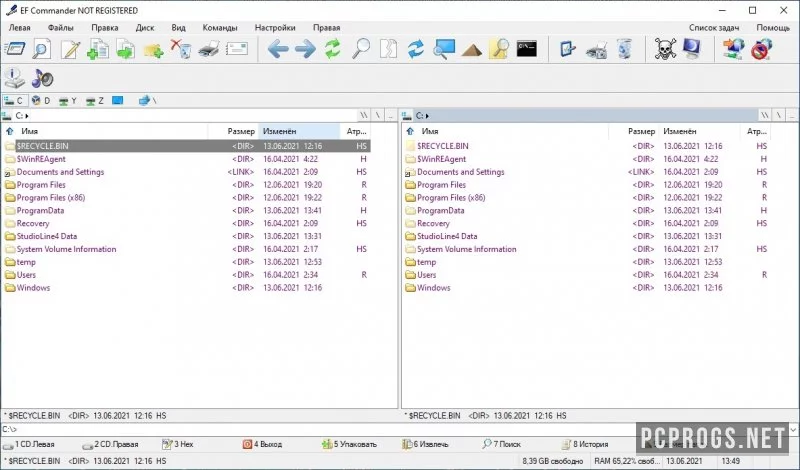Click the move files green arrow icon
This screenshot has height=470, width=800.
125,50
